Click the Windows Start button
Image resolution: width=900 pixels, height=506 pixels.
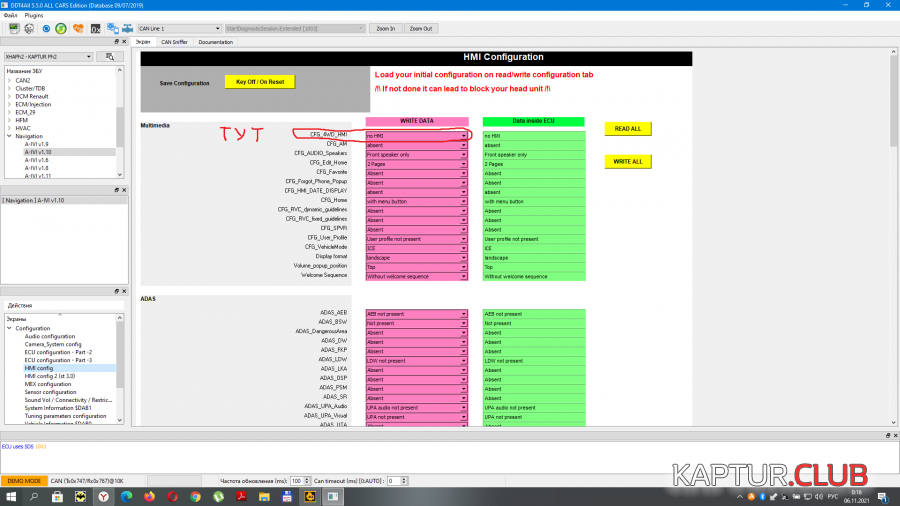coord(10,495)
